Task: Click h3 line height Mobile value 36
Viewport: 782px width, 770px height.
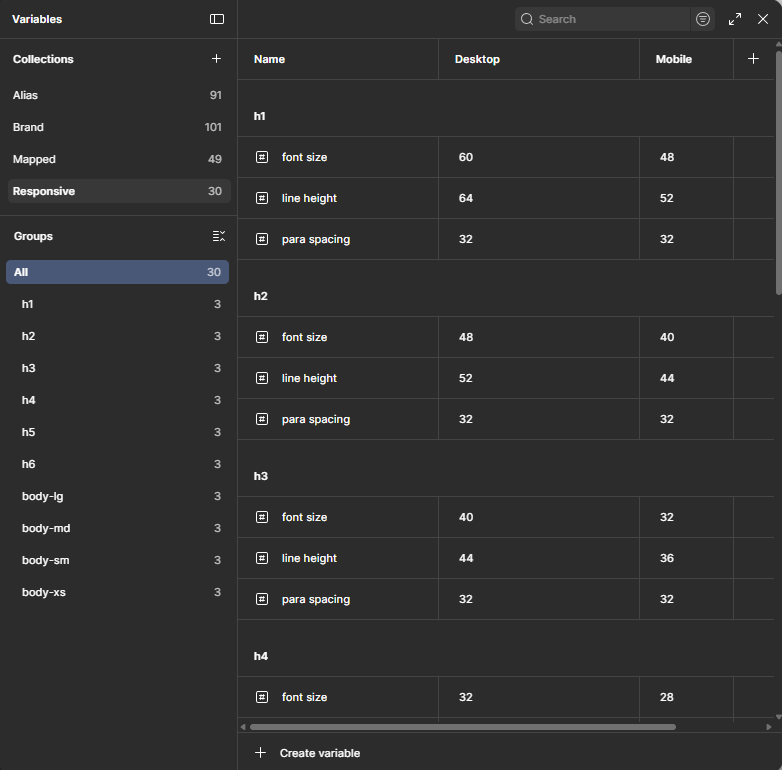Action: [x=686, y=558]
